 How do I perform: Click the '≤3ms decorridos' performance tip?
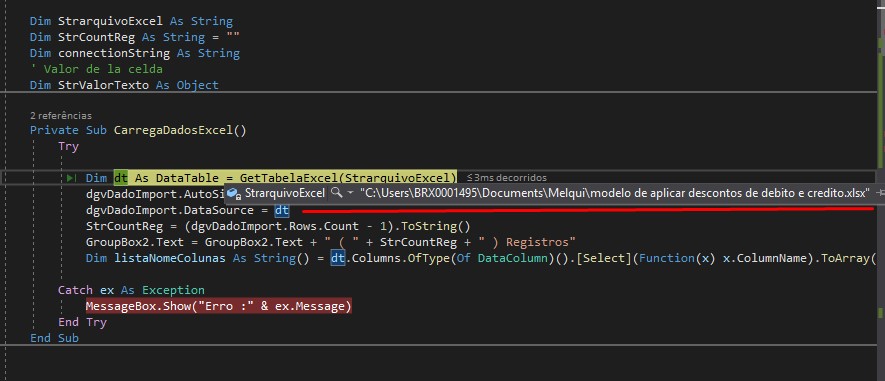(x=507, y=178)
